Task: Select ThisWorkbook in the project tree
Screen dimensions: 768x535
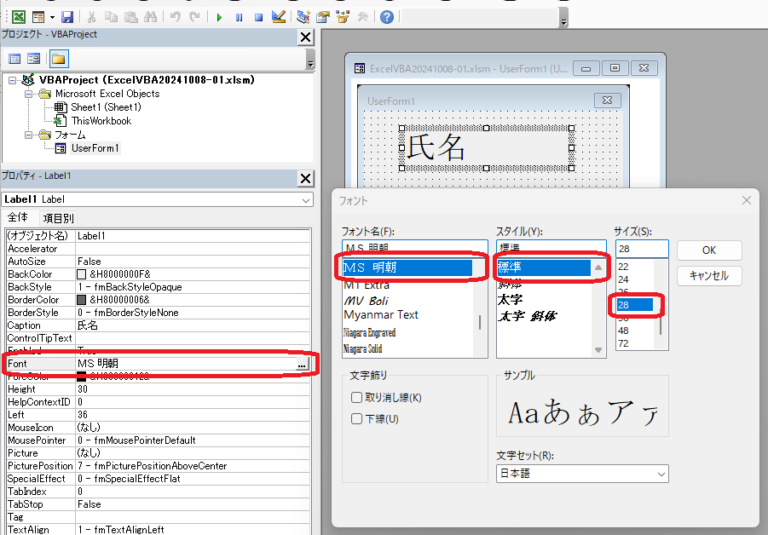Action: point(101,121)
